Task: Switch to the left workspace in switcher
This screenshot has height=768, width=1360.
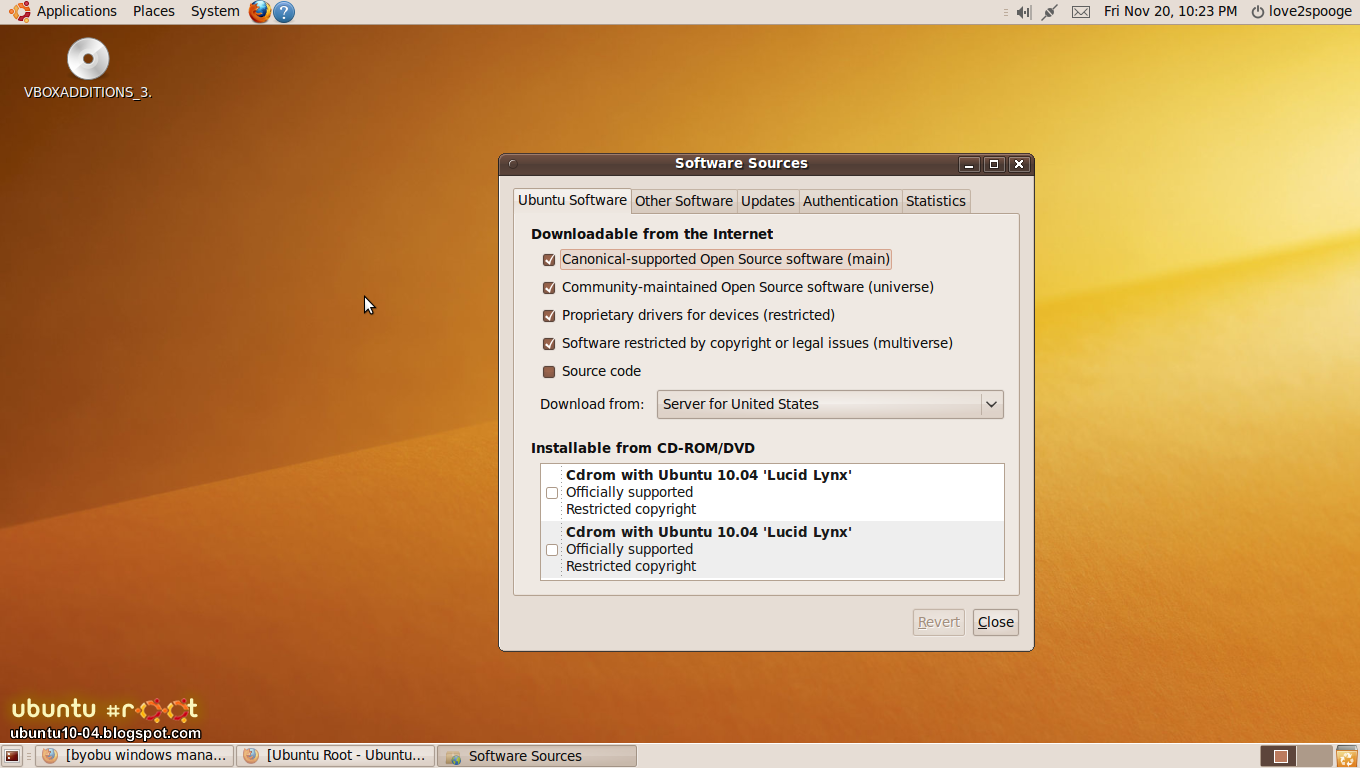Action: (1279, 756)
